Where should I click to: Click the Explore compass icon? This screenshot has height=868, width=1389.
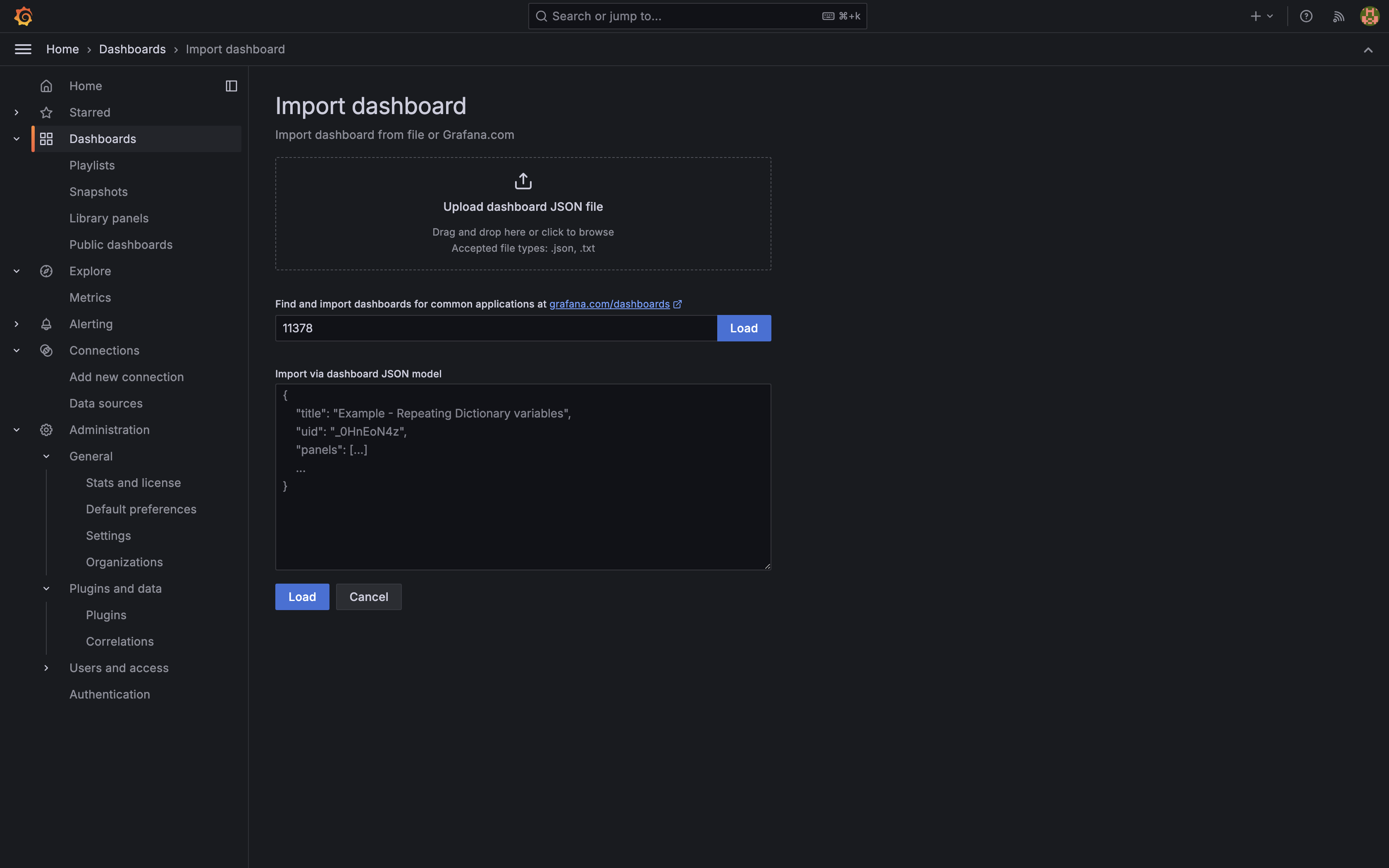click(x=46, y=271)
